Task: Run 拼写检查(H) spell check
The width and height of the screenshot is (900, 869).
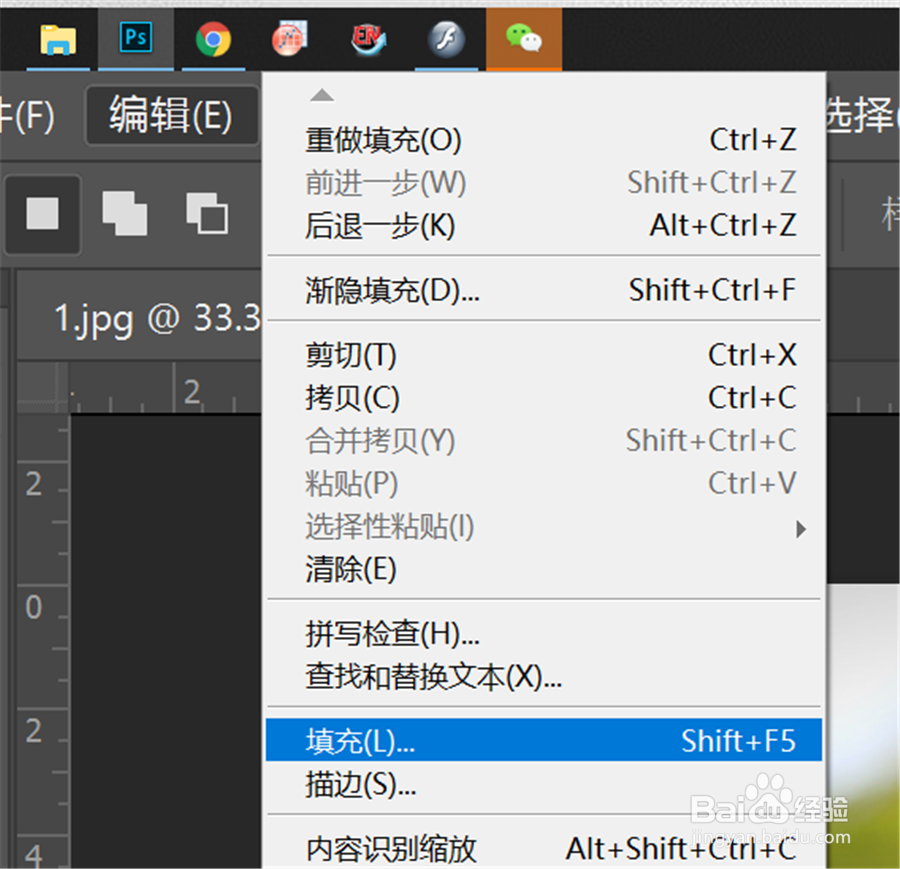Action: (x=390, y=634)
